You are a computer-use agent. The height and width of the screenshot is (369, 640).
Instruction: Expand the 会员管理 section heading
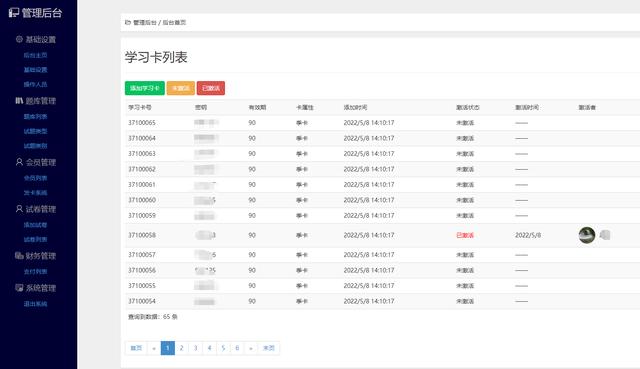pyautogui.click(x=41, y=162)
